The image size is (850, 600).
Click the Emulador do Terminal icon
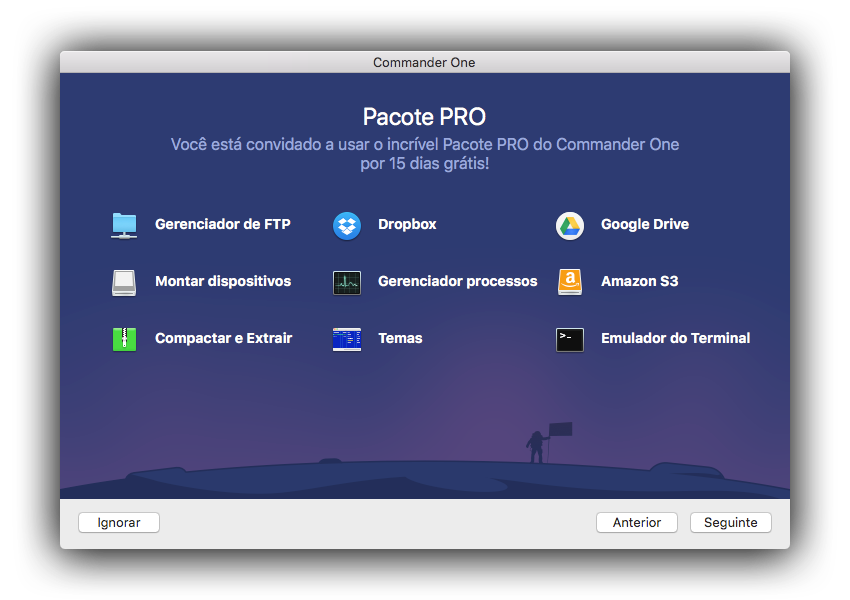[569, 339]
